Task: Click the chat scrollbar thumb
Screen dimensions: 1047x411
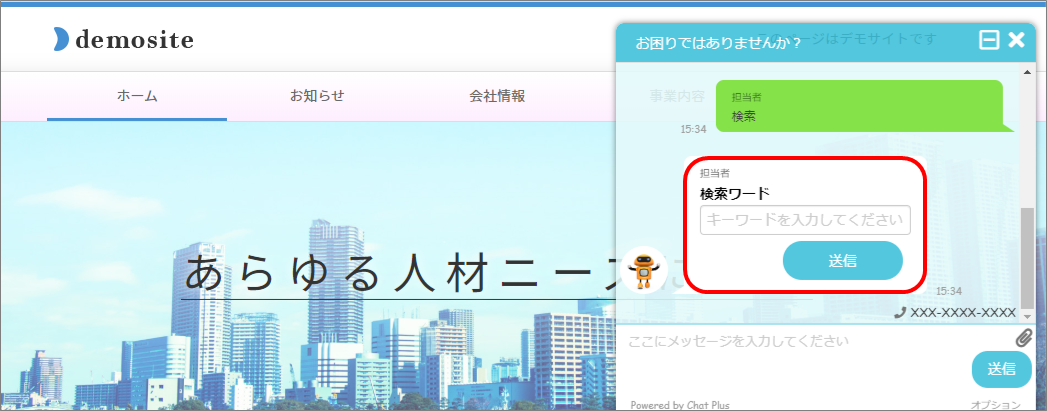Action: (x=1027, y=257)
